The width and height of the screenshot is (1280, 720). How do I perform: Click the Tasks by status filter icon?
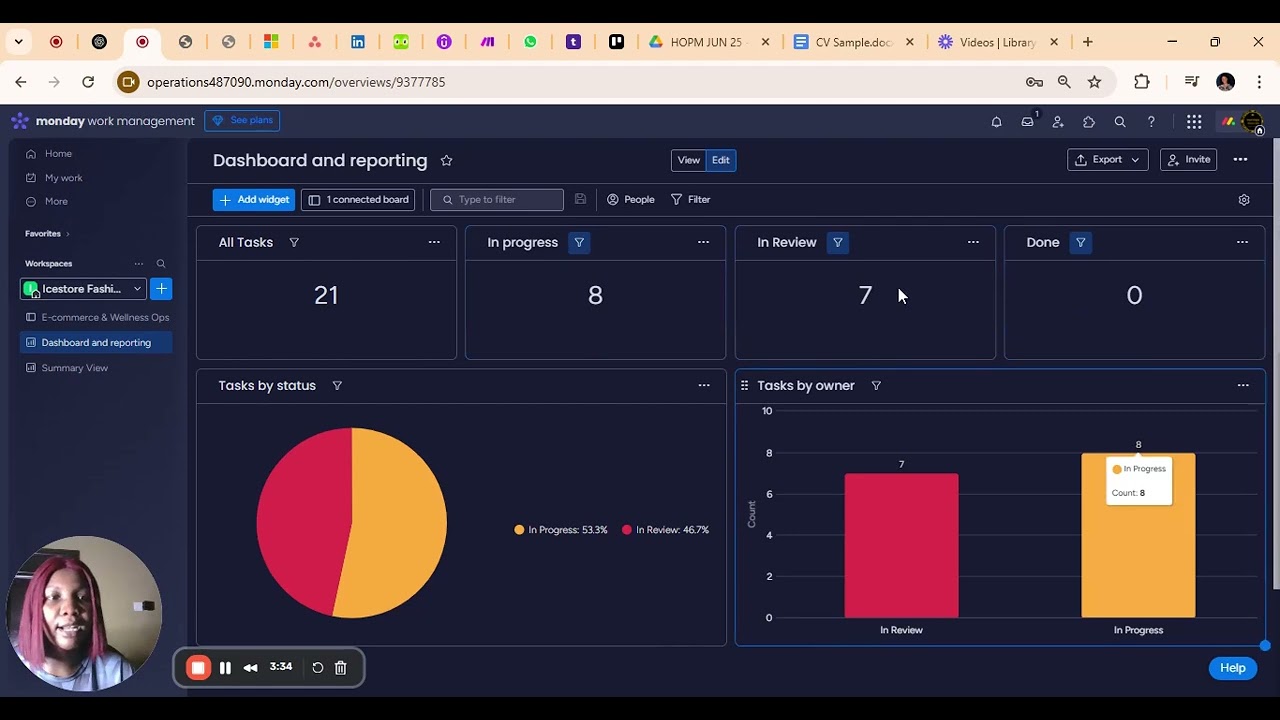(337, 385)
